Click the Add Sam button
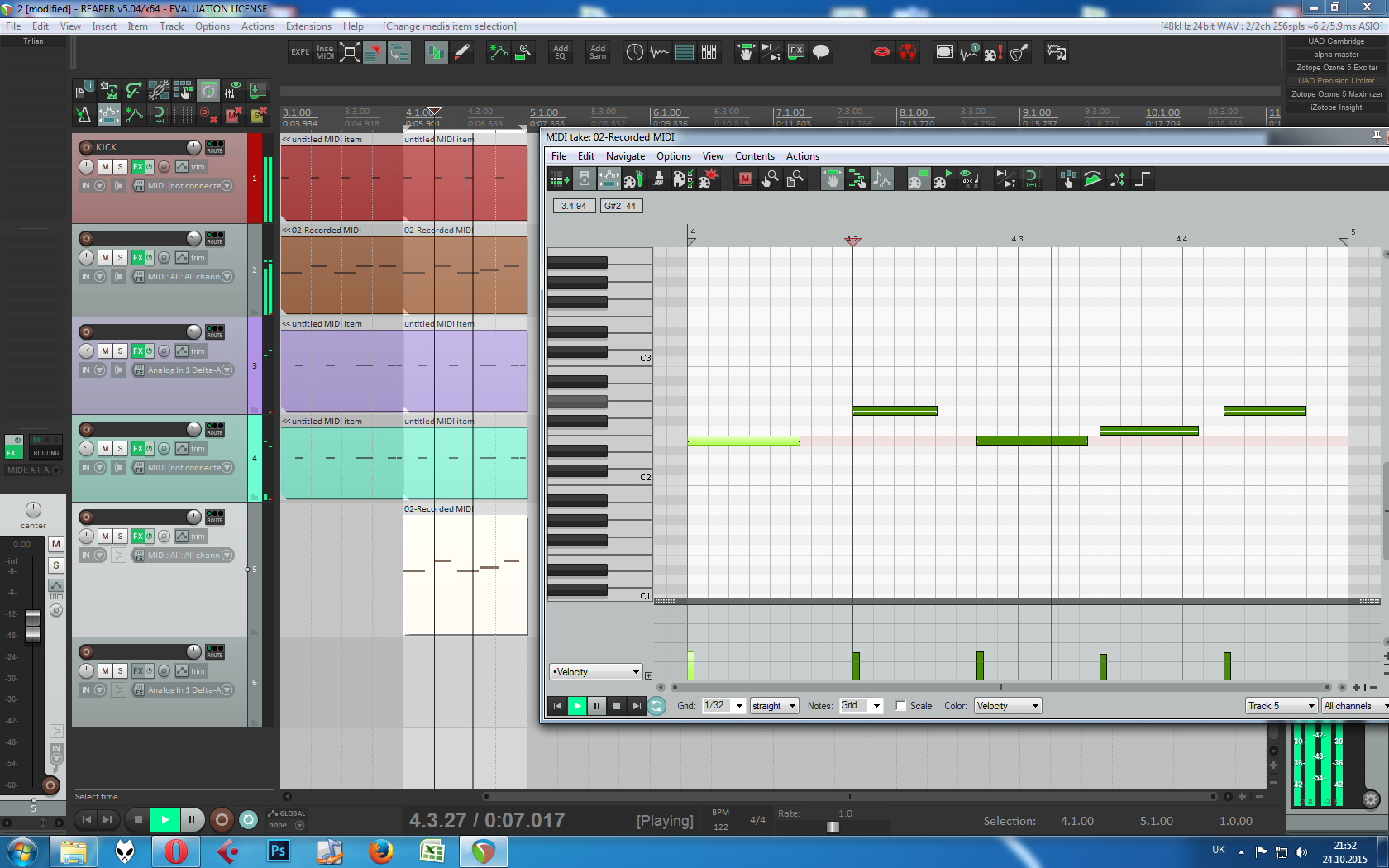This screenshot has width=1389, height=868. [598, 52]
